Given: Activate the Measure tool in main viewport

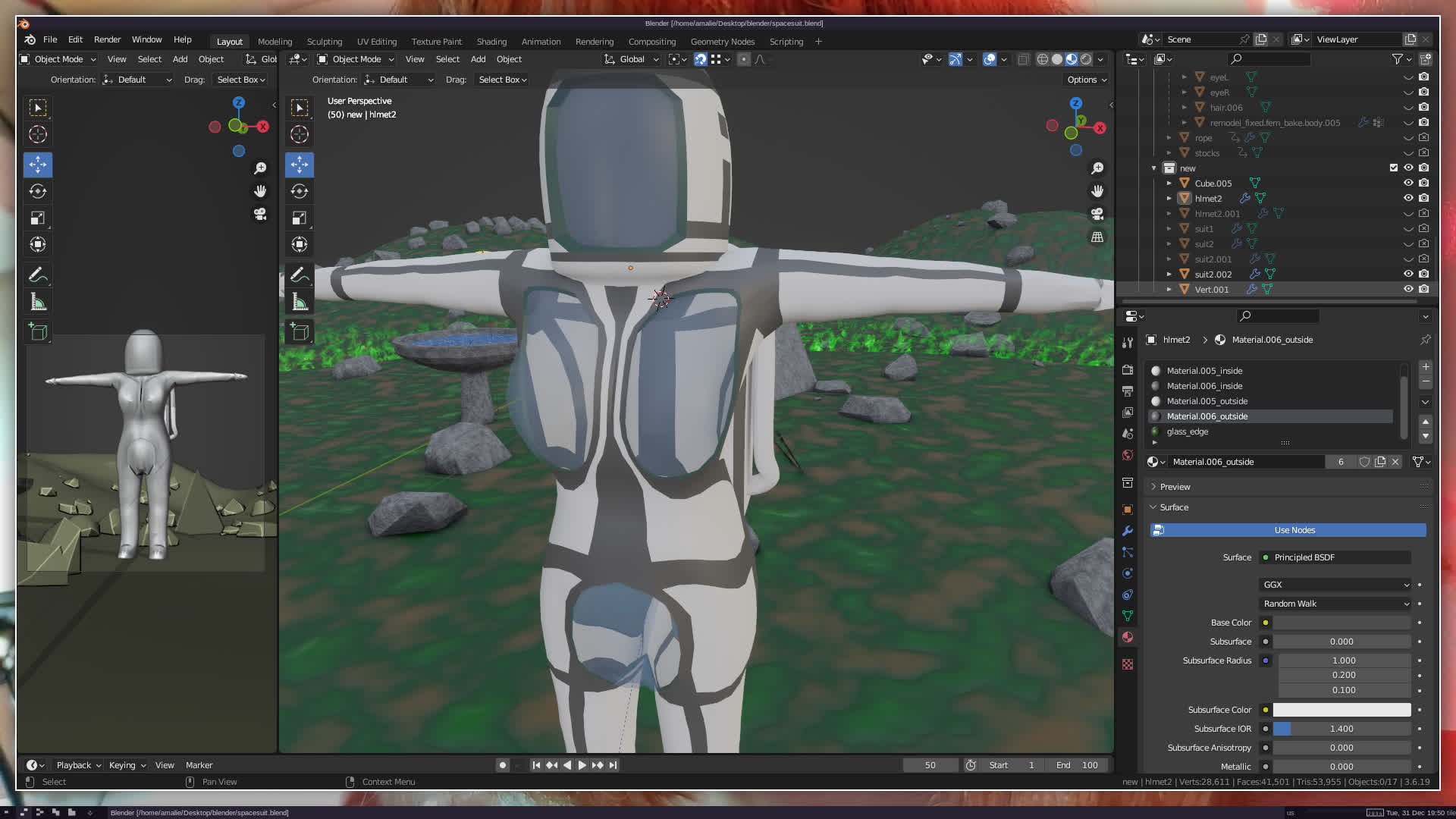Looking at the screenshot, I should point(300,303).
